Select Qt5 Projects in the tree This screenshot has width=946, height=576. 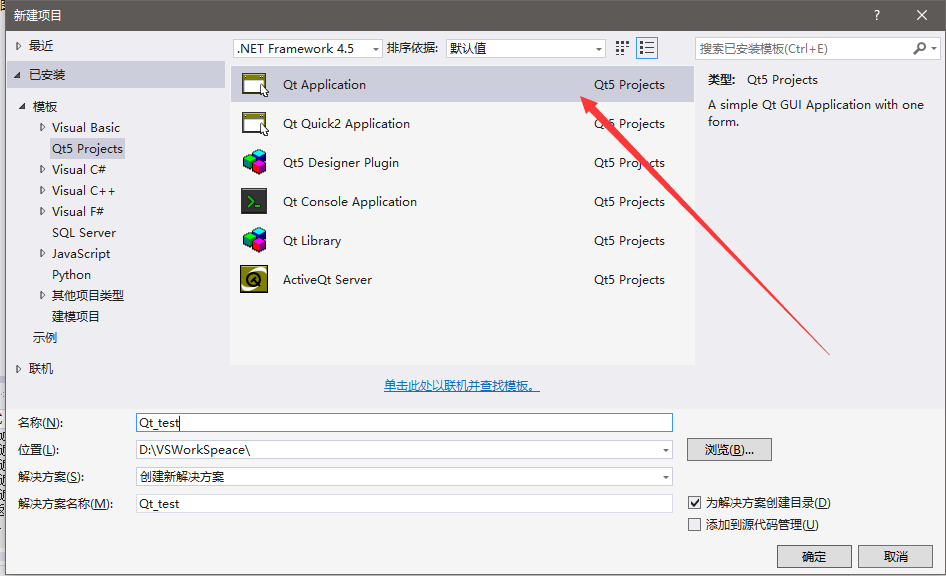pyautogui.click(x=87, y=148)
